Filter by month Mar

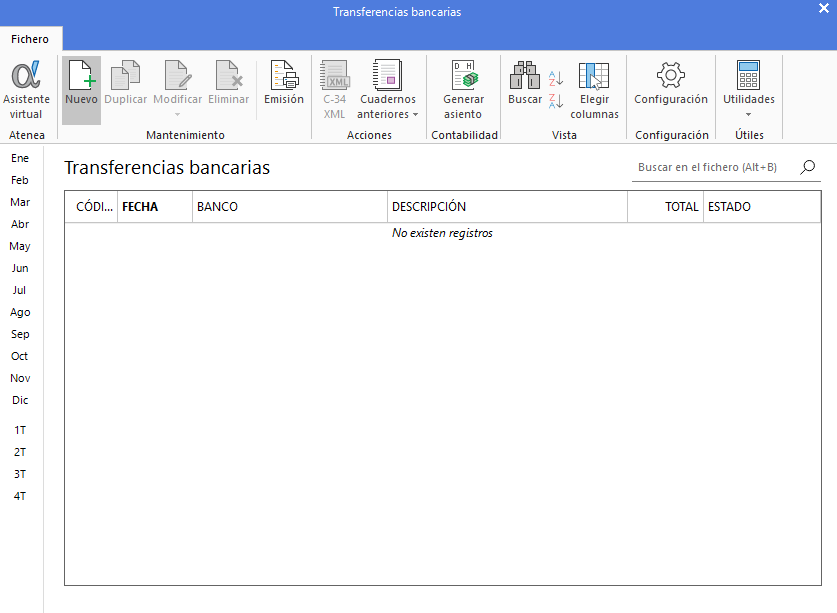click(x=20, y=202)
